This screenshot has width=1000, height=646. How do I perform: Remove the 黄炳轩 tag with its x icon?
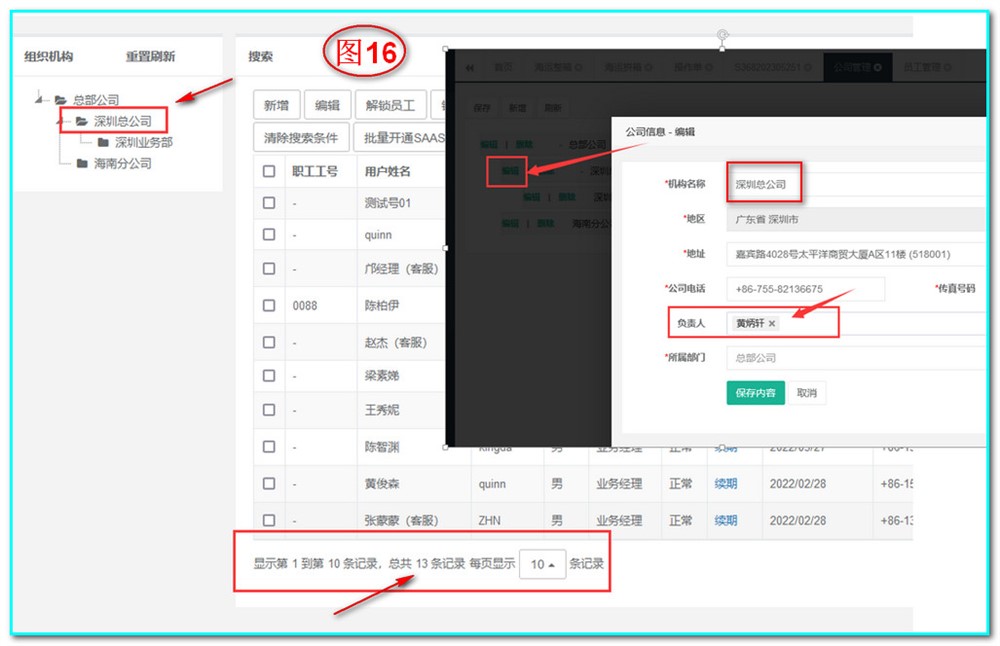click(772, 323)
